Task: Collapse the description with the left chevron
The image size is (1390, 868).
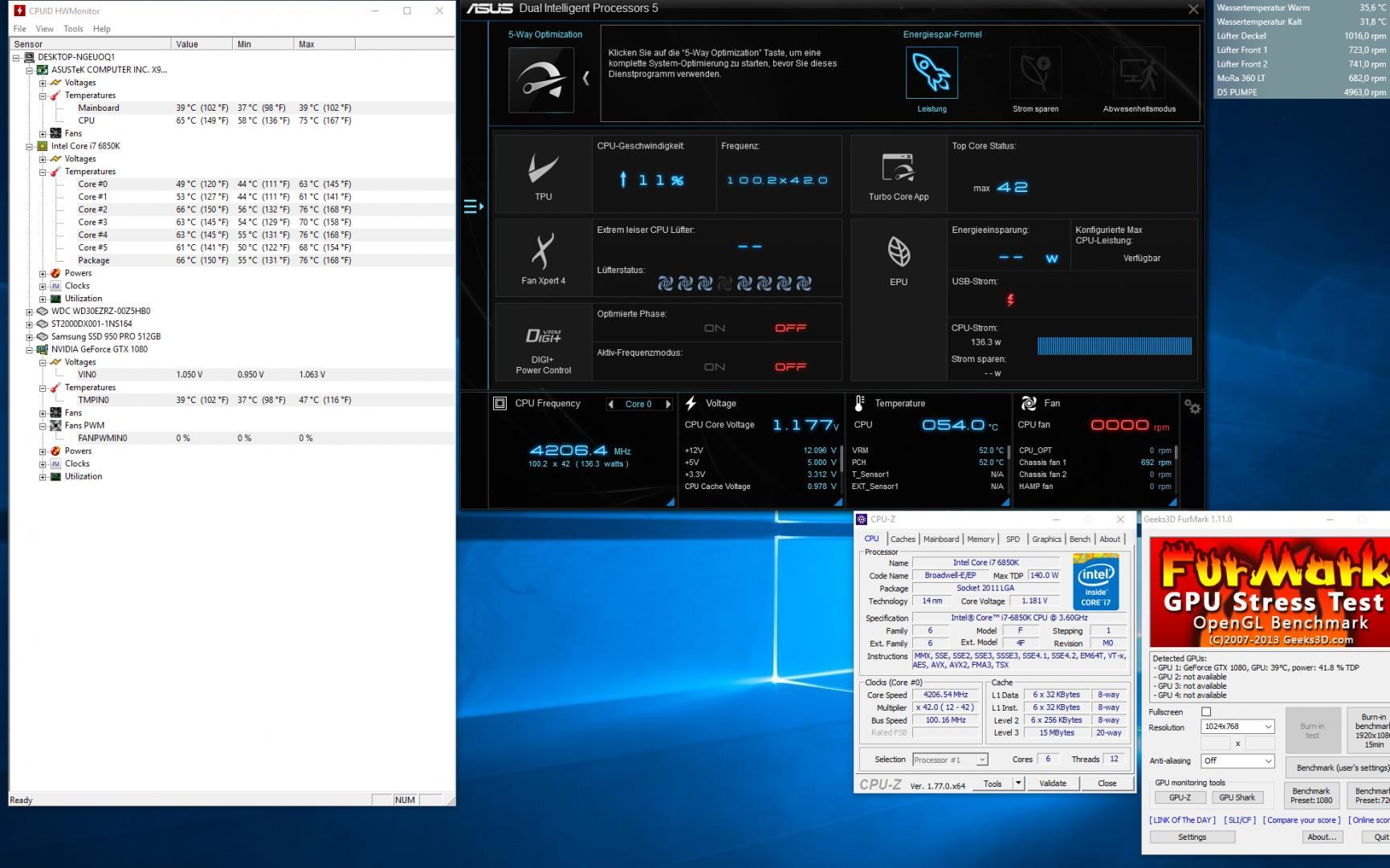Action: point(586,78)
